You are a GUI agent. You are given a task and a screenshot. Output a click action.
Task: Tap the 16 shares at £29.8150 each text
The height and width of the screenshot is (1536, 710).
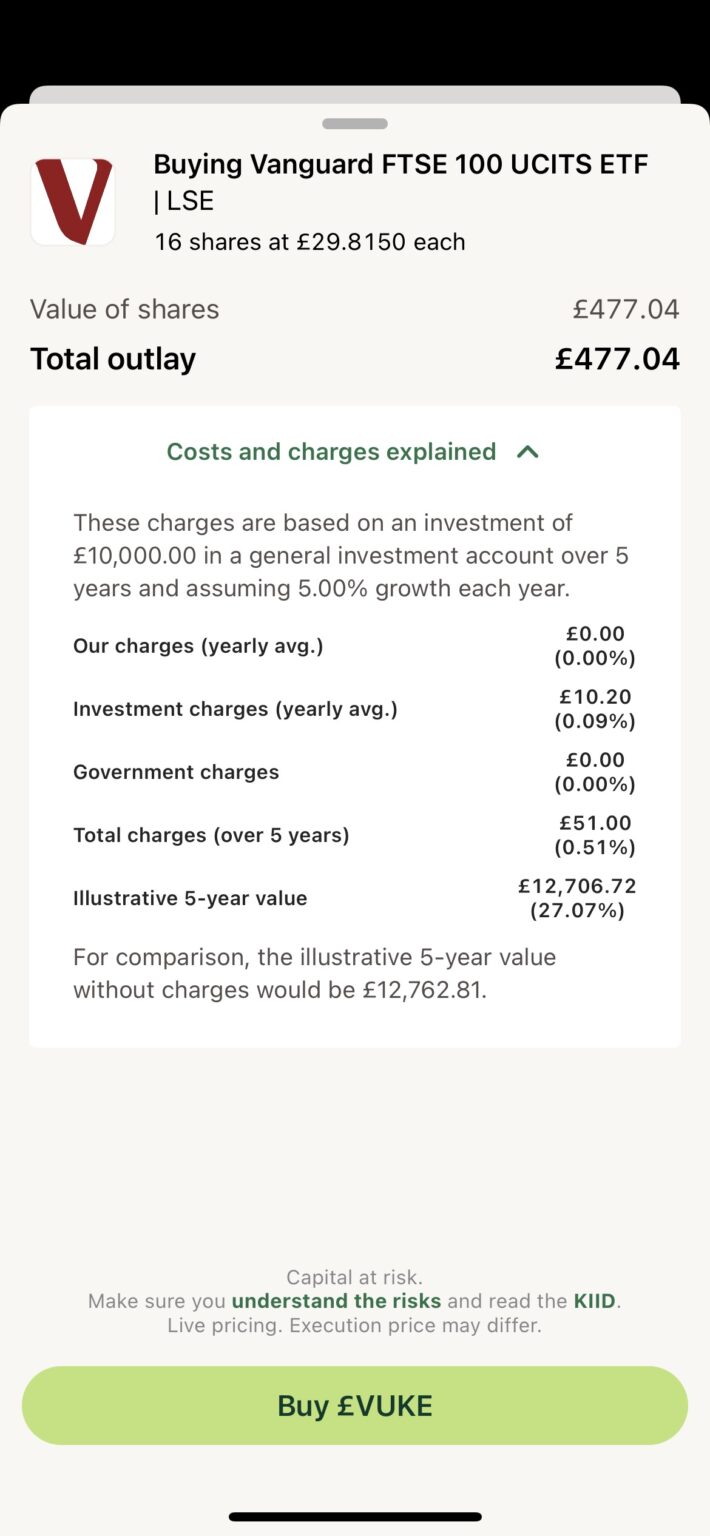click(x=310, y=242)
